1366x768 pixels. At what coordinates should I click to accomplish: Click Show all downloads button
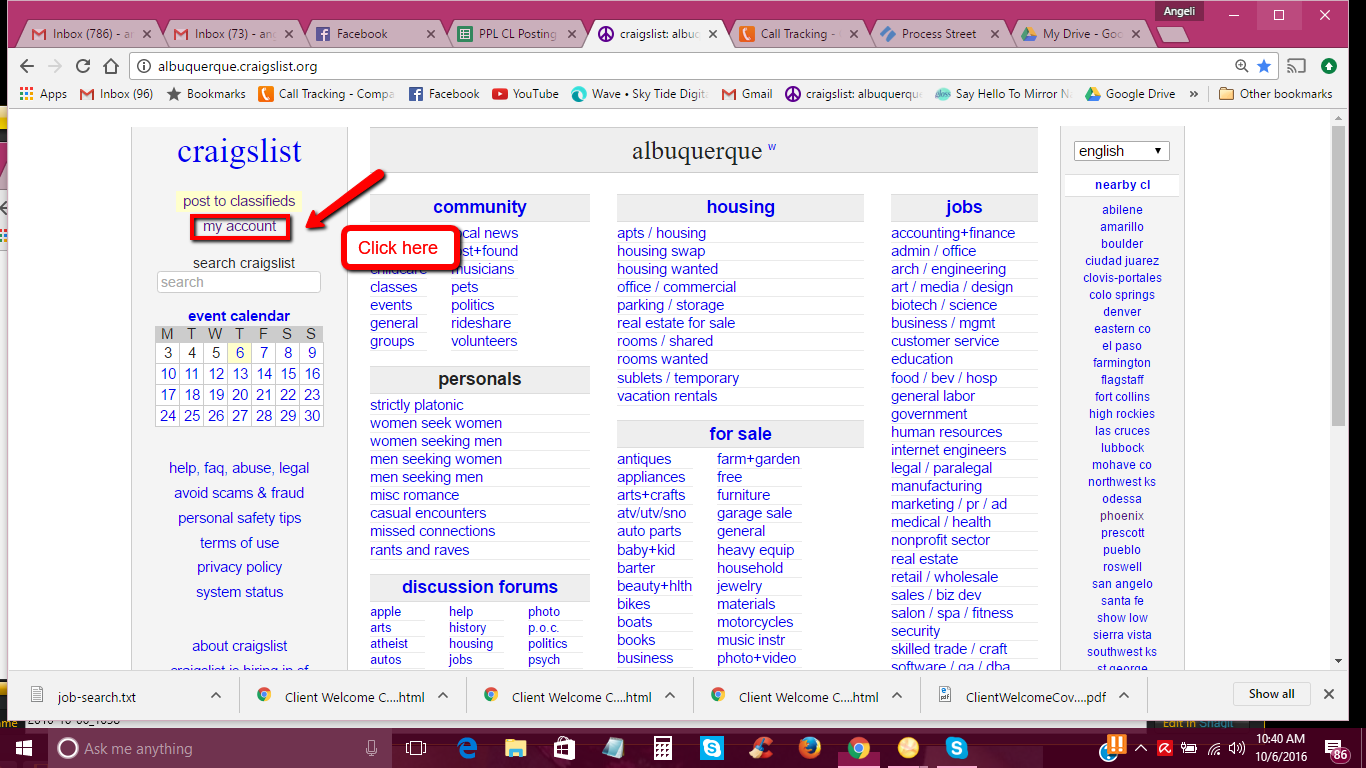point(1271,694)
